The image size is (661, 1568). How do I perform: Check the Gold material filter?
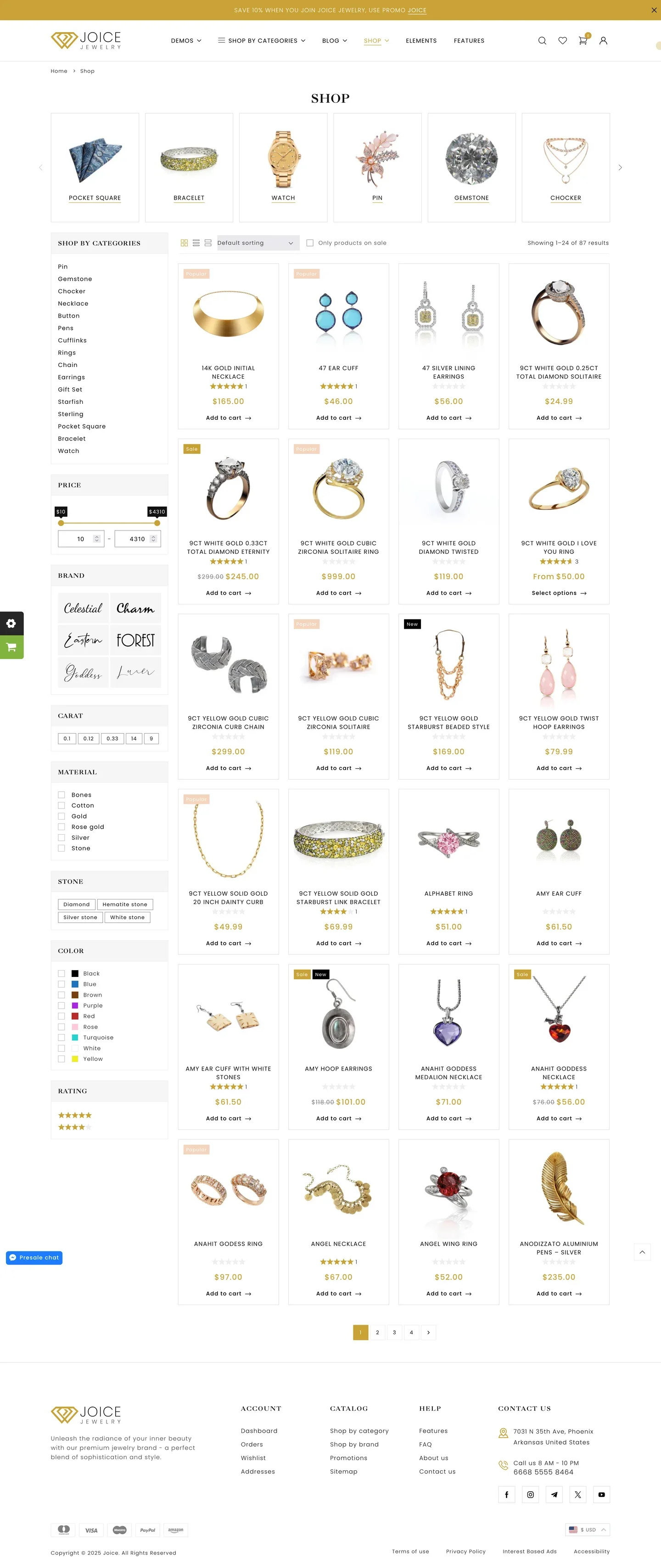[x=62, y=816]
